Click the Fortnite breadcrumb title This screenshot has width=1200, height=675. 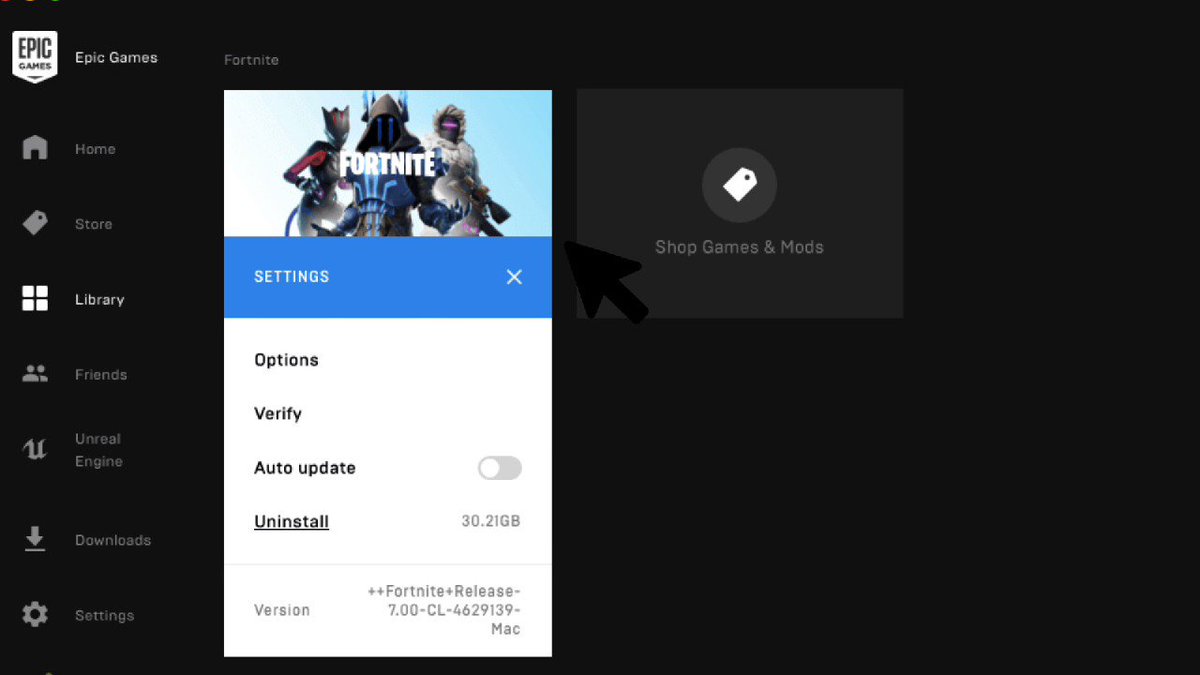(251, 60)
